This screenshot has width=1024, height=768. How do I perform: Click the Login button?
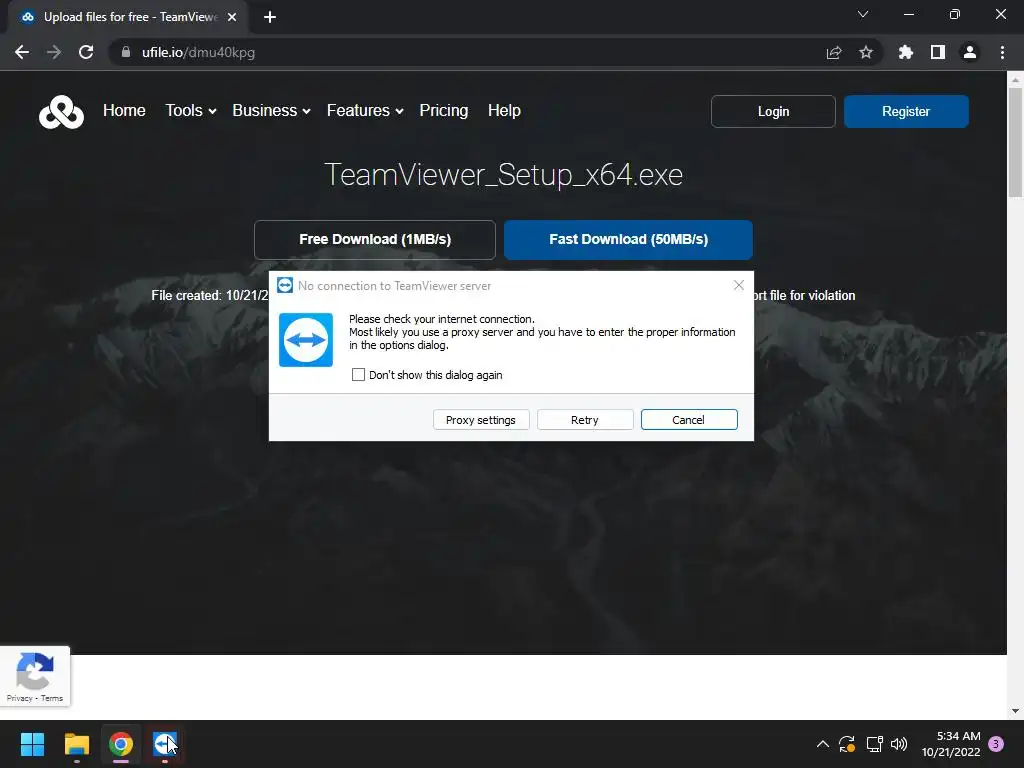tap(773, 112)
